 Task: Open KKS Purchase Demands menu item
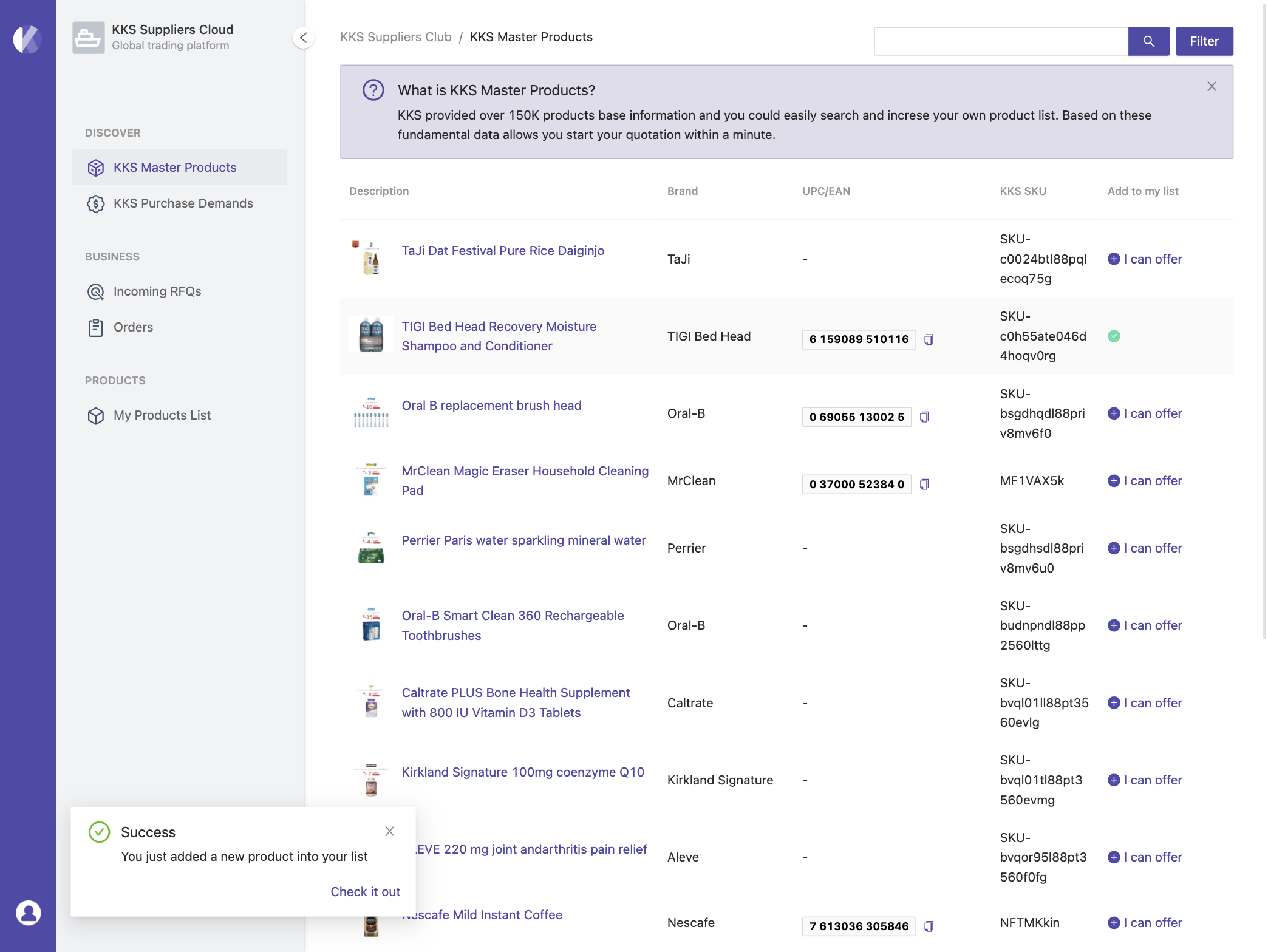(x=179, y=203)
